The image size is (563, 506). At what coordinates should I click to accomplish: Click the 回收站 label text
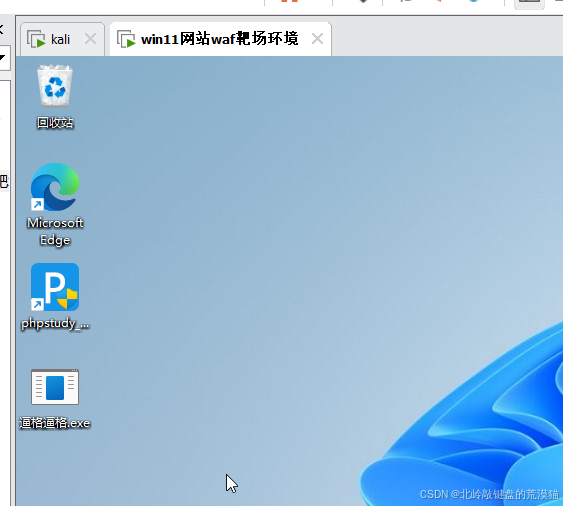tap(55, 123)
